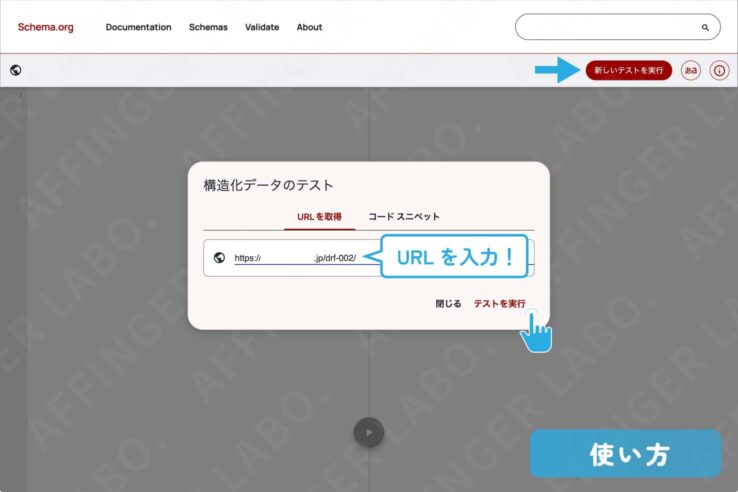738x492 pixels.
Task: Open the language selector あa icon
Action: 690,70
